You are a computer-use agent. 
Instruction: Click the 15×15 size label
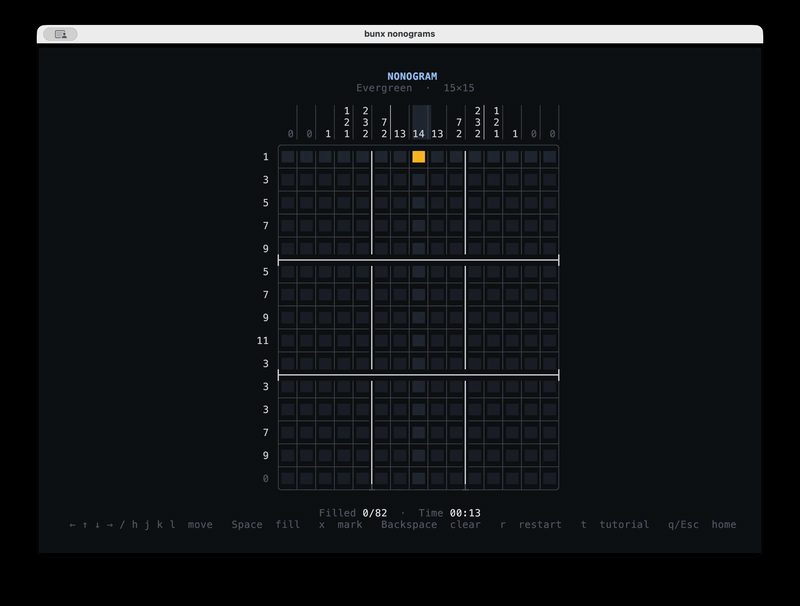[459, 88]
